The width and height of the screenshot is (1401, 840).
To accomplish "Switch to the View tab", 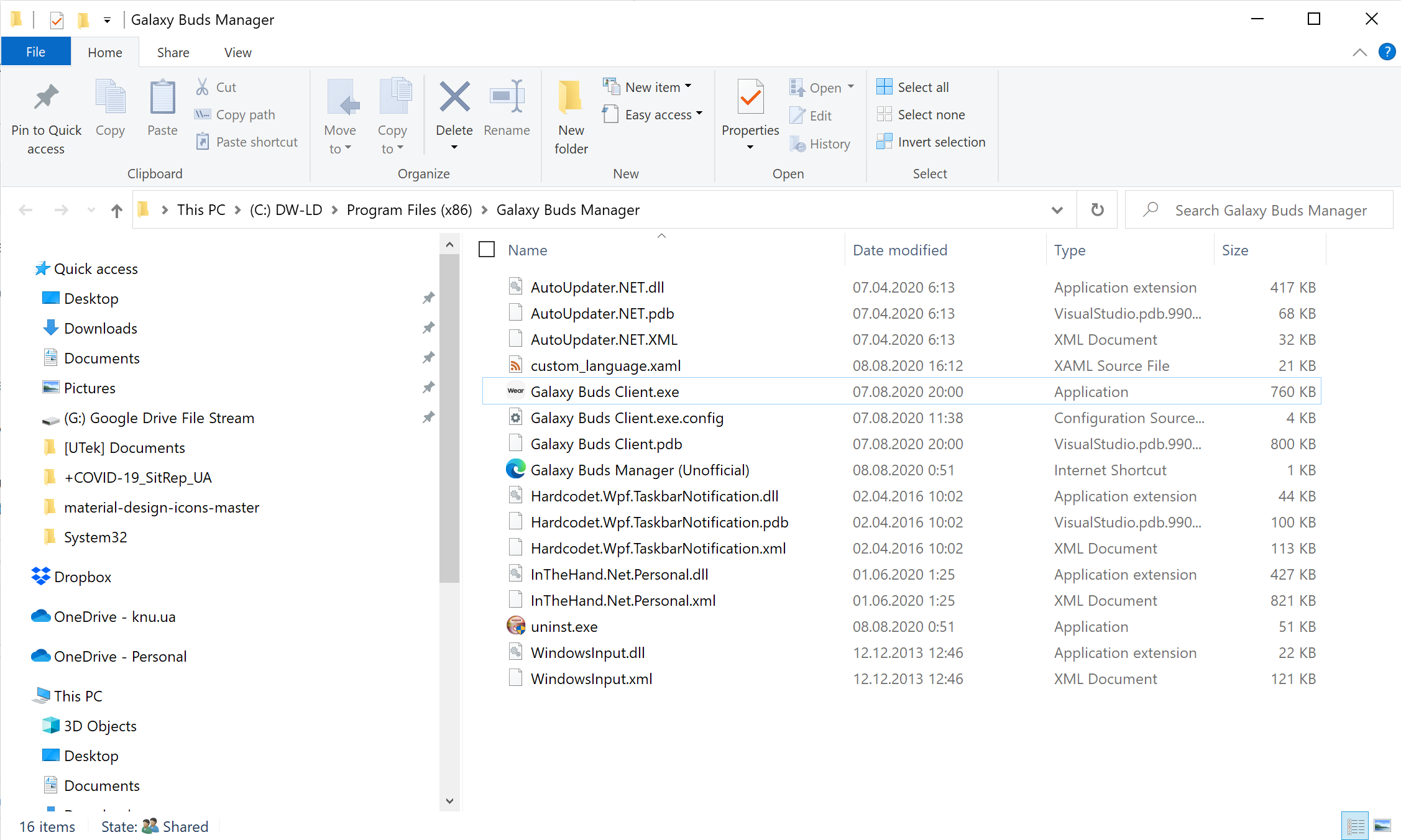I will (237, 52).
